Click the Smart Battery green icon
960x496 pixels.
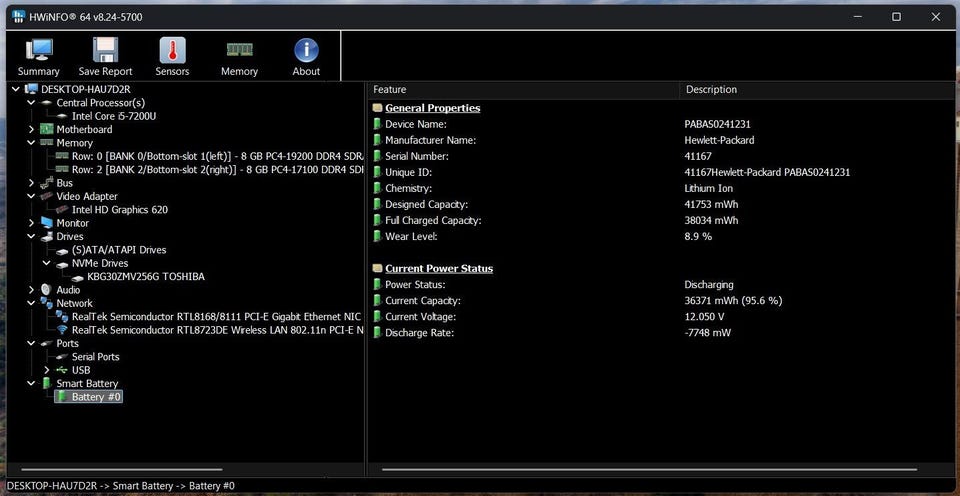coord(47,383)
